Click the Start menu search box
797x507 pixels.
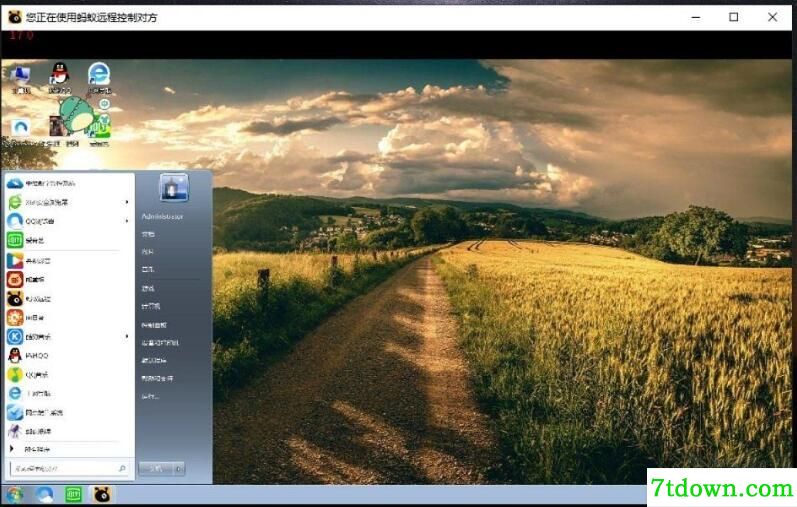pos(69,468)
